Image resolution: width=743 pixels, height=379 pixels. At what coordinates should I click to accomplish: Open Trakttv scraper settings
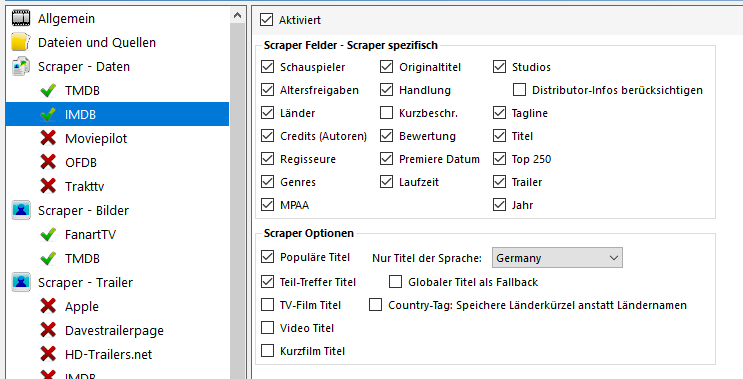(84, 186)
